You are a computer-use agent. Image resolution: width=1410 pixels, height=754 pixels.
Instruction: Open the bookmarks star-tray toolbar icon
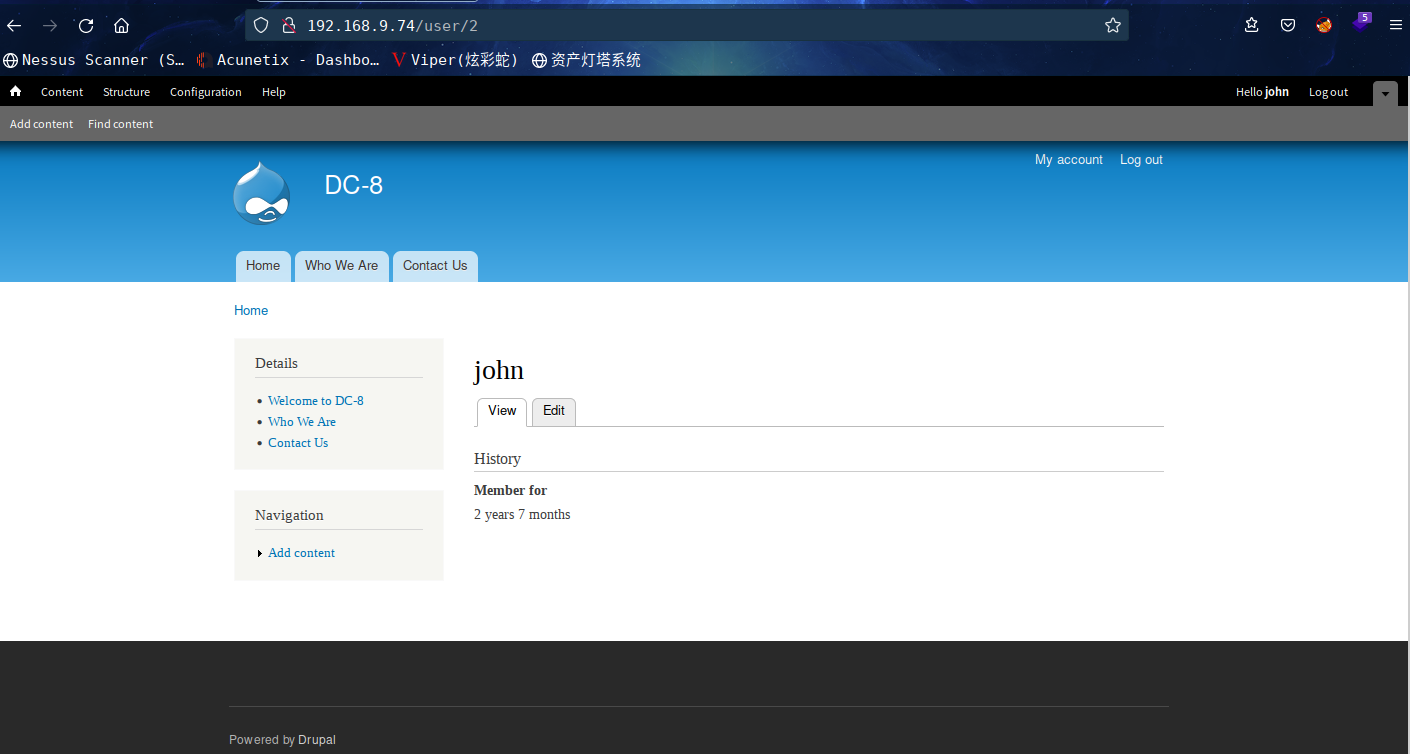tap(1252, 26)
